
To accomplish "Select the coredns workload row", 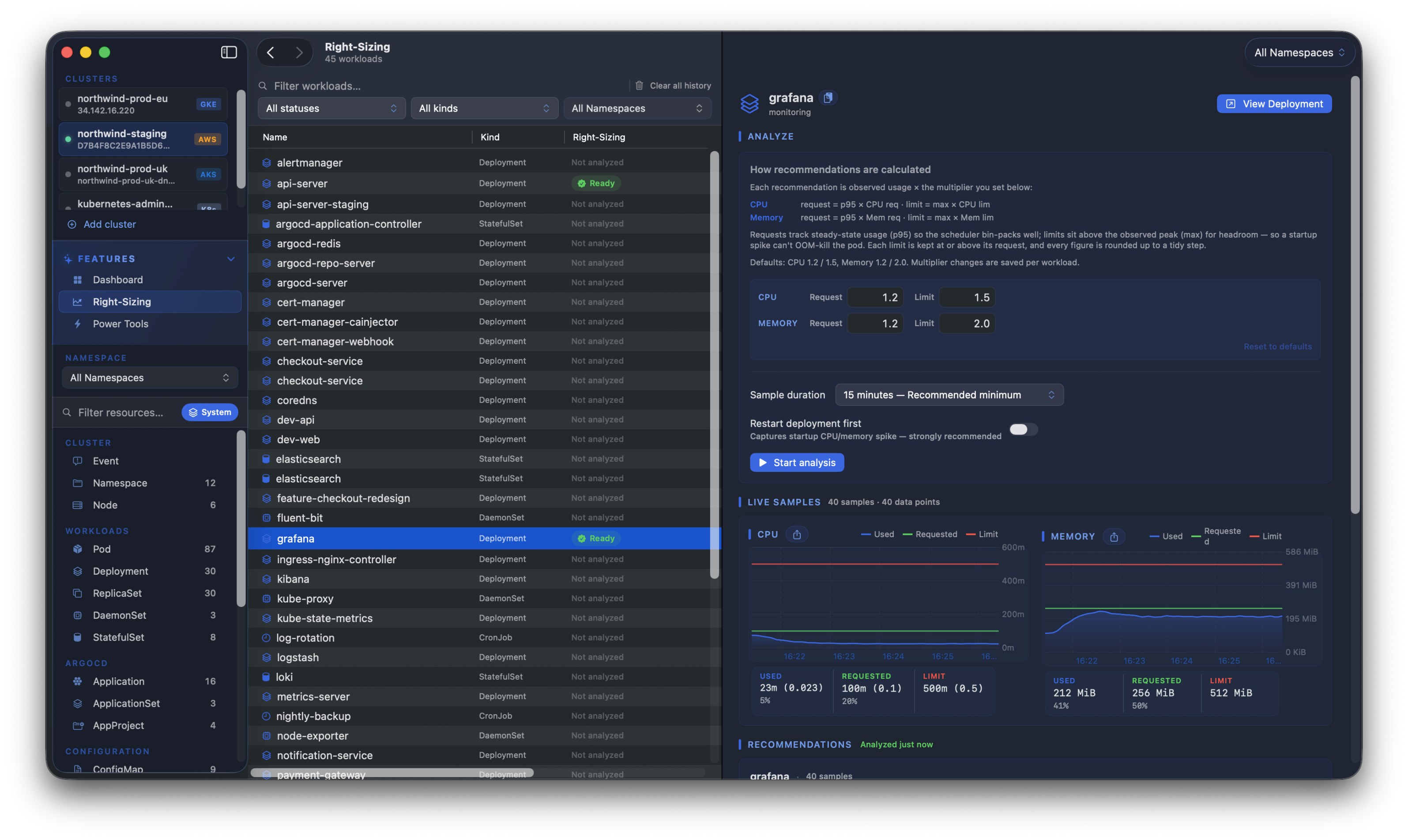I will tap(479, 400).
